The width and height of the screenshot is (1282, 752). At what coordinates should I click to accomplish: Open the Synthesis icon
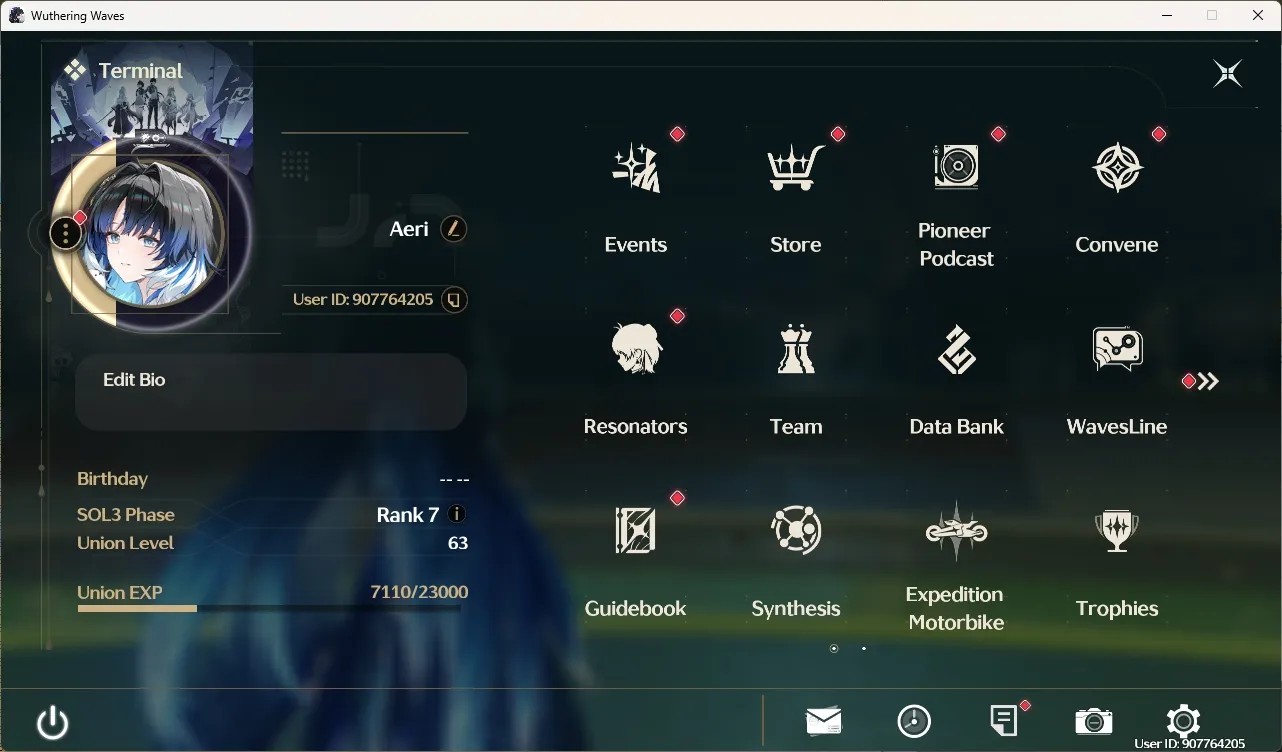[796, 530]
